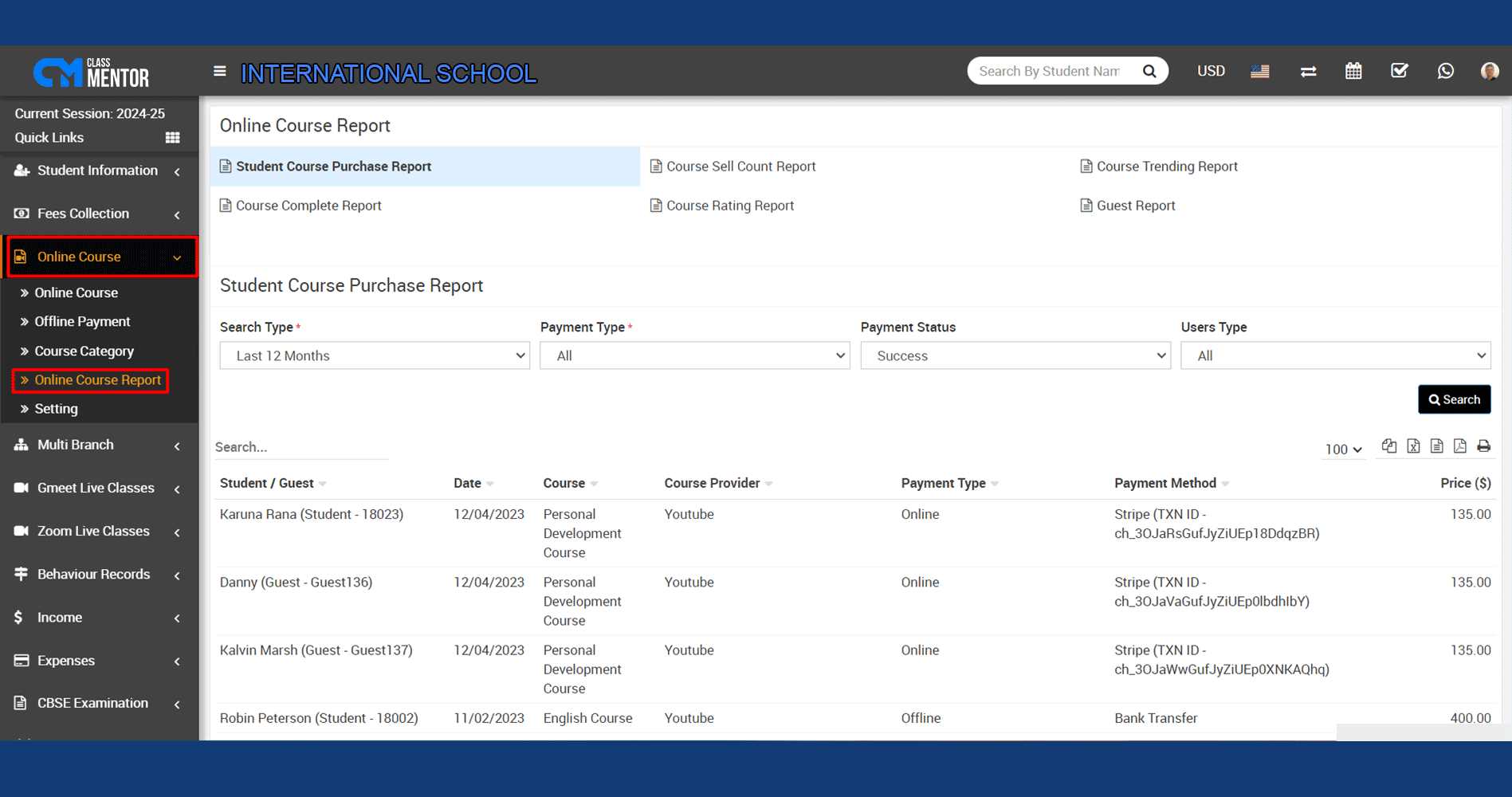
Task: Open the task checklist icon in header
Action: click(x=1400, y=71)
